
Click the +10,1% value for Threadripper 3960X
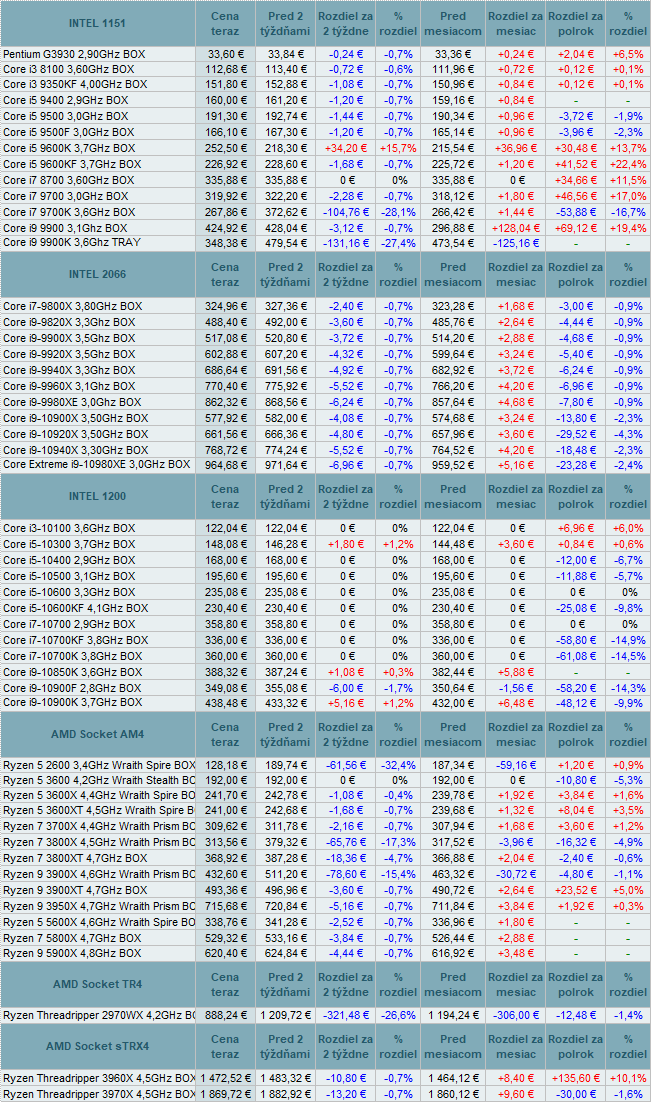tap(629, 1078)
